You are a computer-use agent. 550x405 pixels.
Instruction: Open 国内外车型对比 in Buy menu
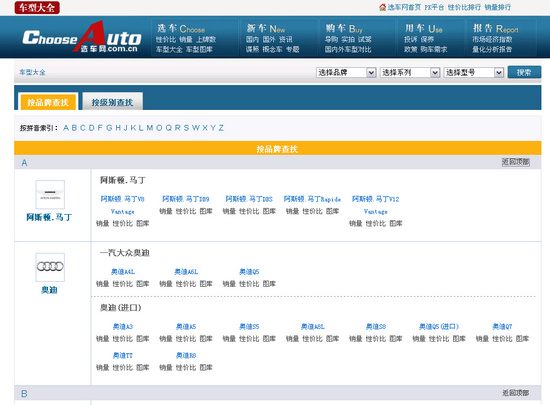click(348, 49)
